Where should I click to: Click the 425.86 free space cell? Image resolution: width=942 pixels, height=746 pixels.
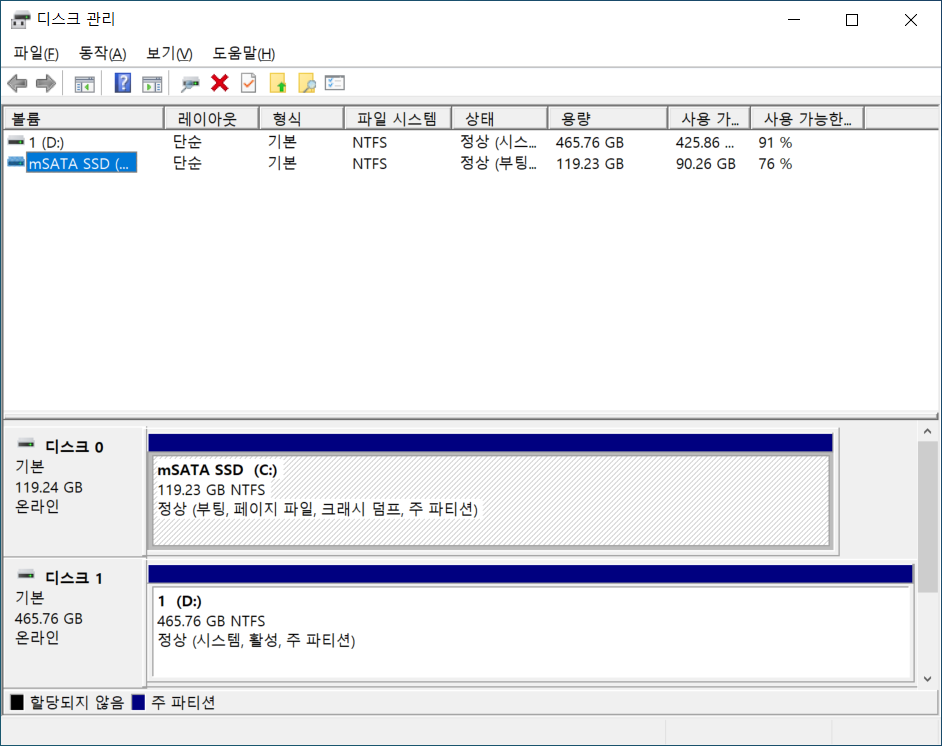704,143
